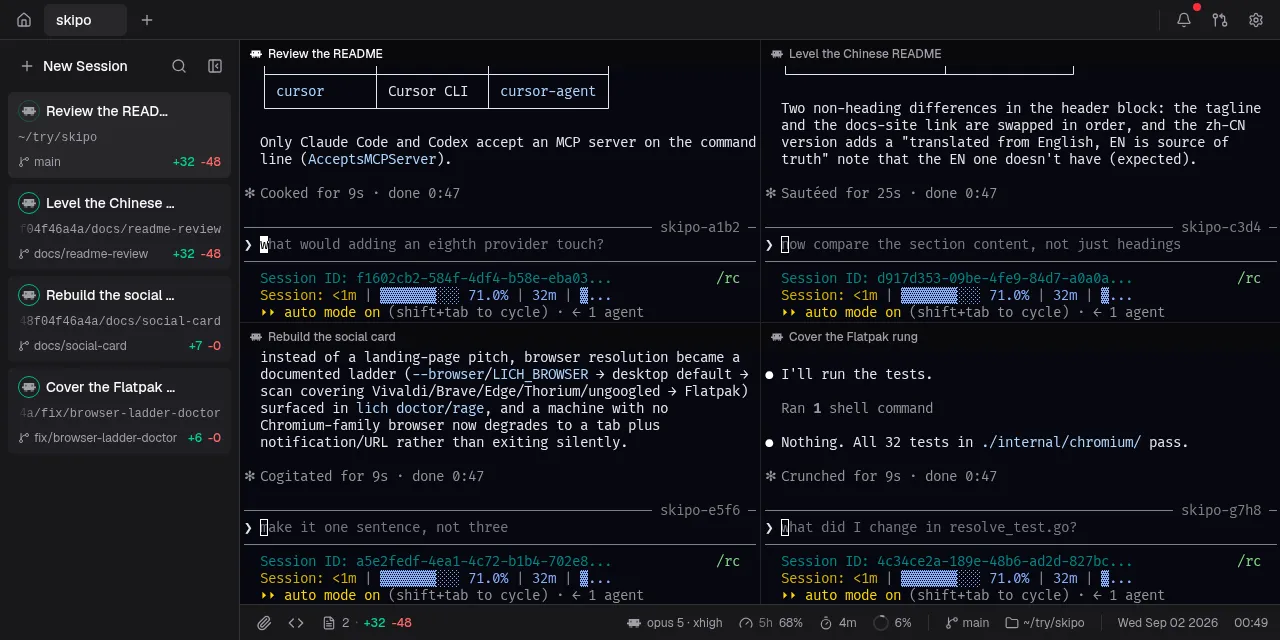Open ~/try/skipo folder in status bar
The width and height of the screenshot is (1280, 640).
[1044, 623]
